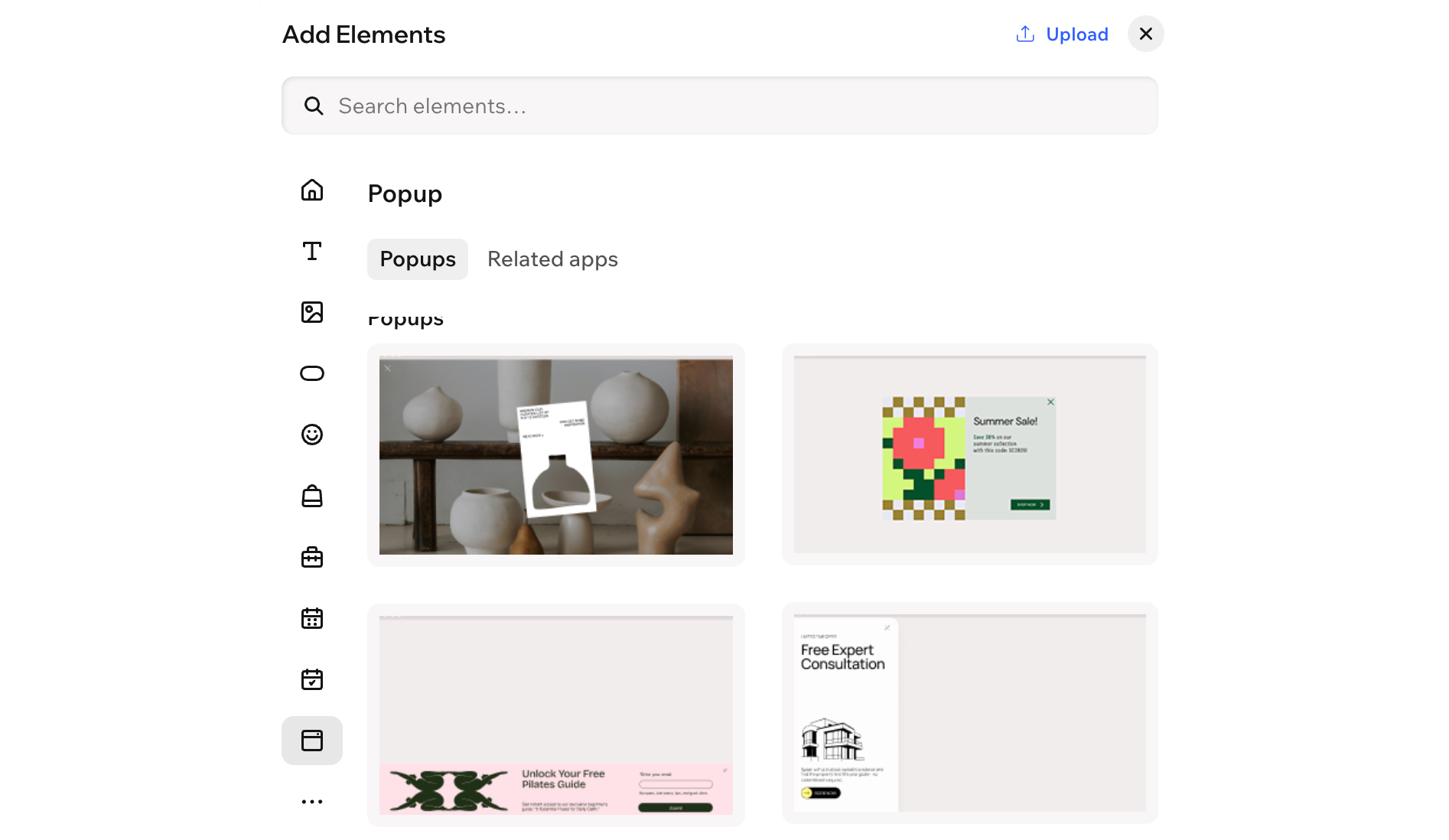Click the Upload link

[x=1076, y=34]
